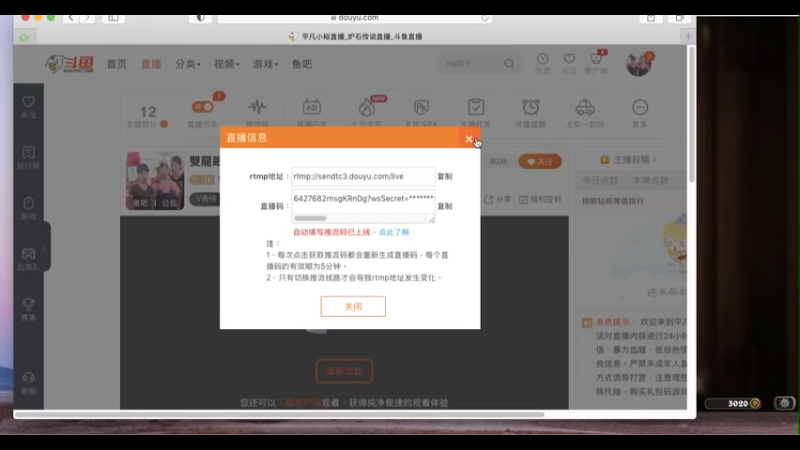Click the 斗鱼 Douyu logo
800x450 pixels.
(70, 64)
